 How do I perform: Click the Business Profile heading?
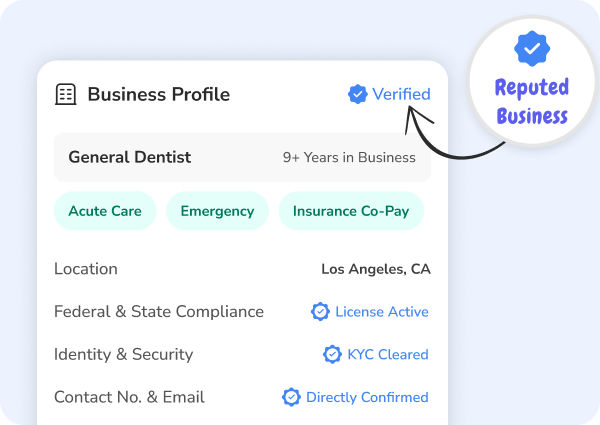[158, 95]
